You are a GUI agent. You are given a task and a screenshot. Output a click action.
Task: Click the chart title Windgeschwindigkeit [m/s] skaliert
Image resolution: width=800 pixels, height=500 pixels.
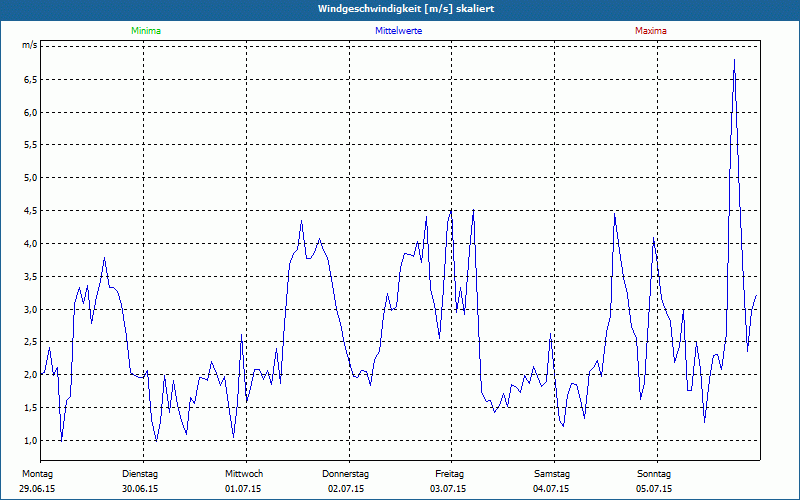[x=406, y=9]
